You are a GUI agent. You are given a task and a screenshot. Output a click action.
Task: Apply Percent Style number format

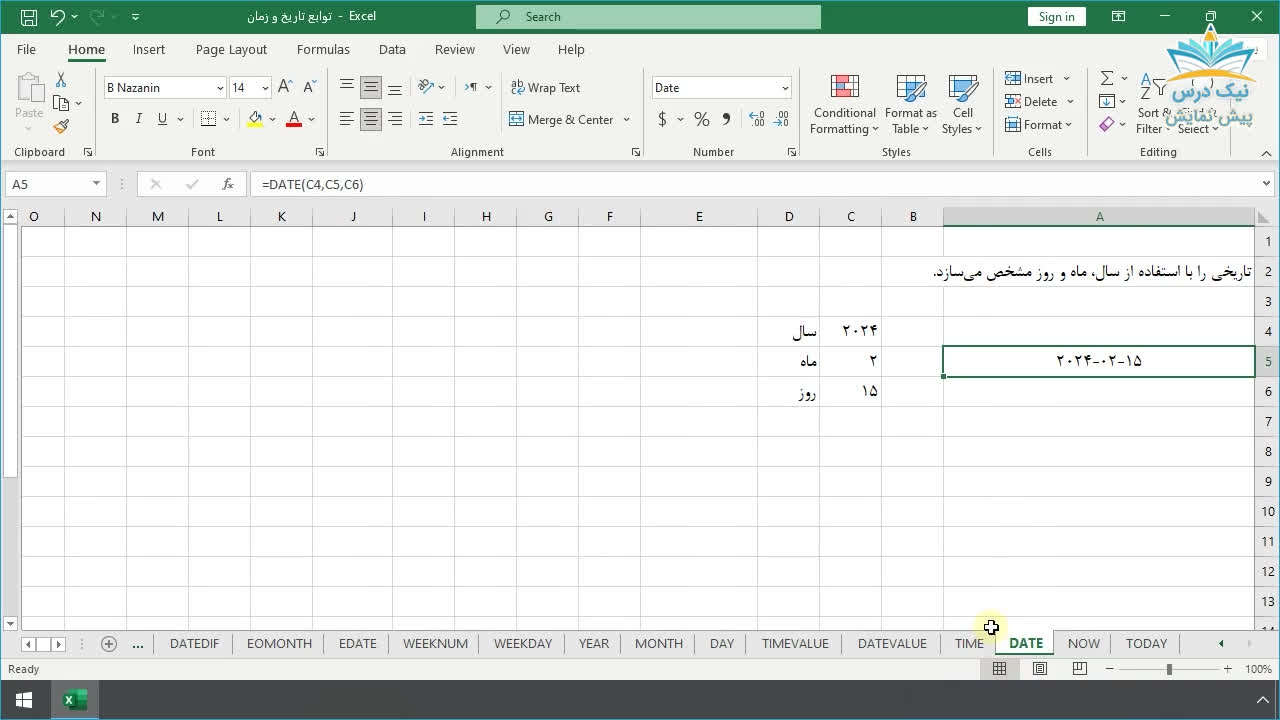coord(702,119)
